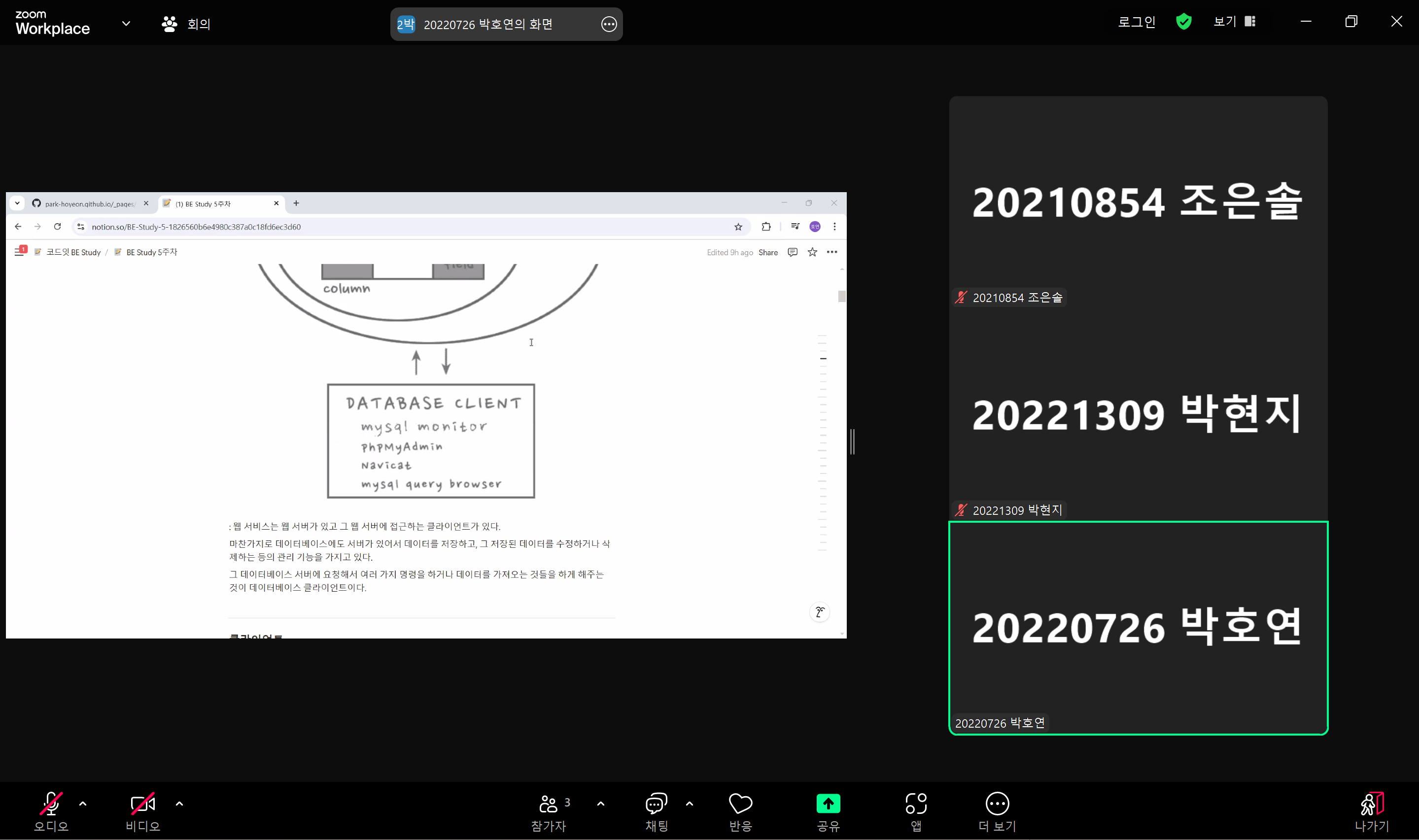Expand the audio options arrow beside 오디오
The image size is (1419, 840).
coord(83,803)
